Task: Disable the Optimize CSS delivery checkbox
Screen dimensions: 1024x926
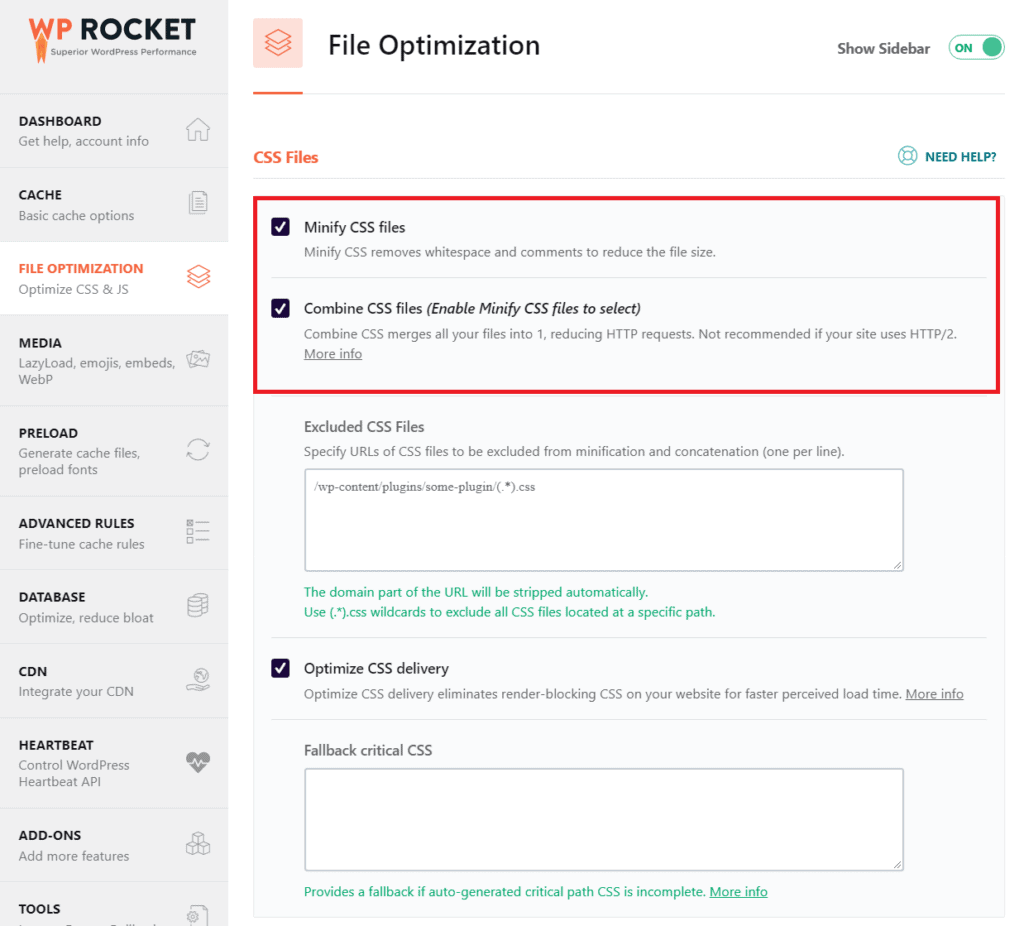Action: pos(281,668)
